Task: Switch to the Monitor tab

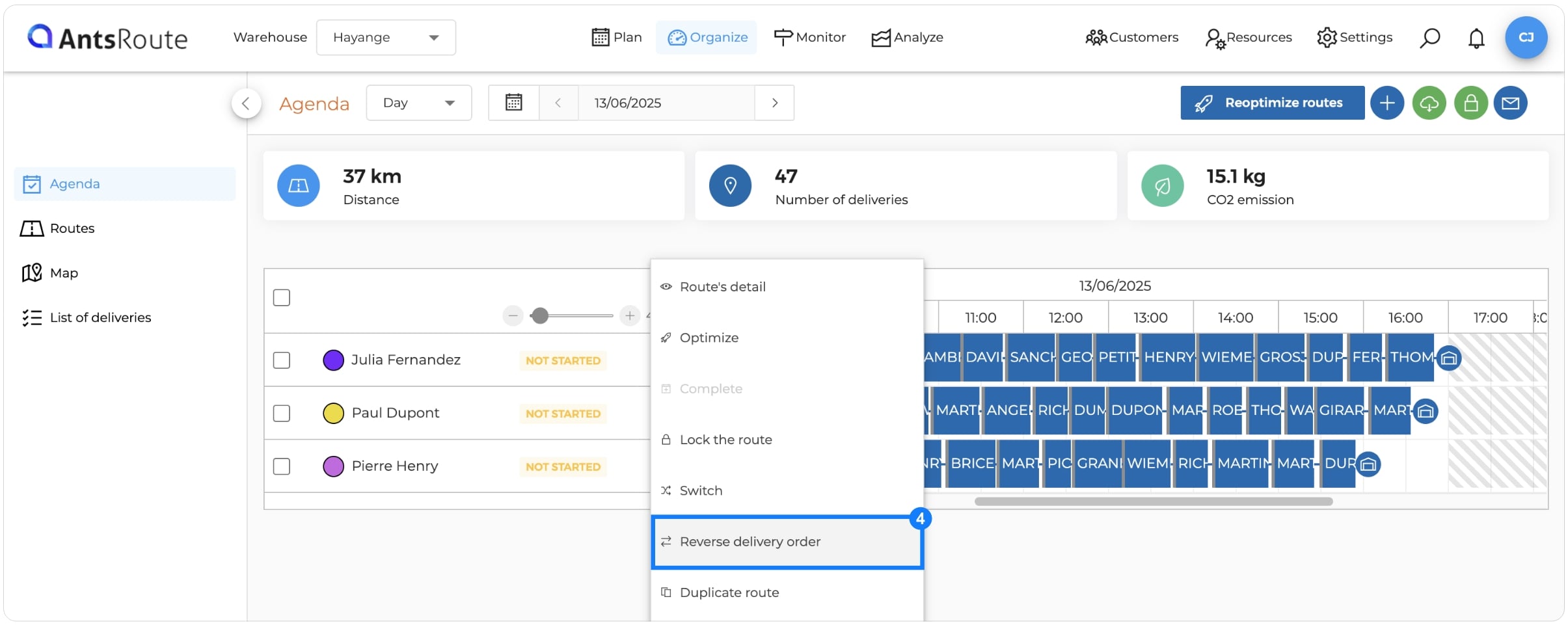Action: [809, 38]
